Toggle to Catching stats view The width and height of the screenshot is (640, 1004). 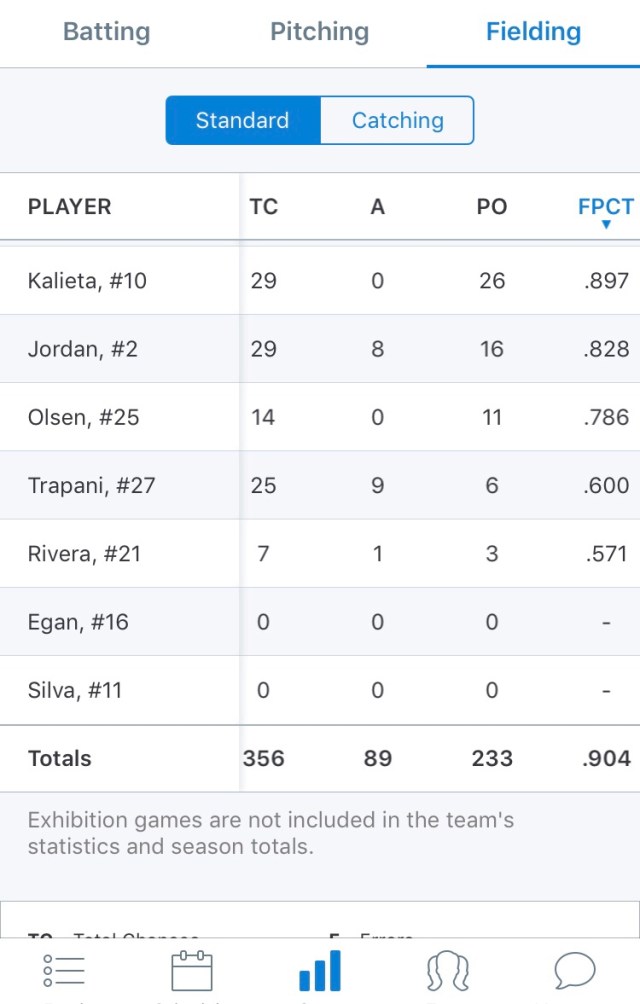click(x=397, y=121)
